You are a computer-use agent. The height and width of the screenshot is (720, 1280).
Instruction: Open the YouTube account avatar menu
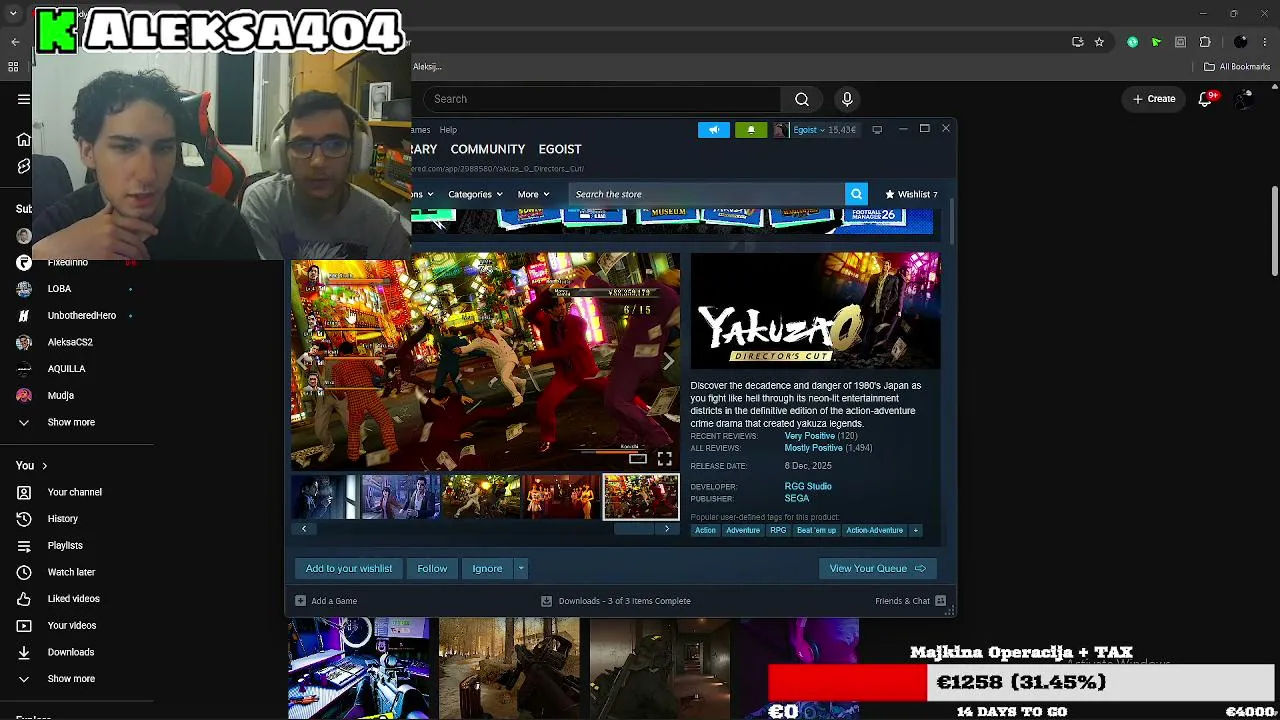1244,99
